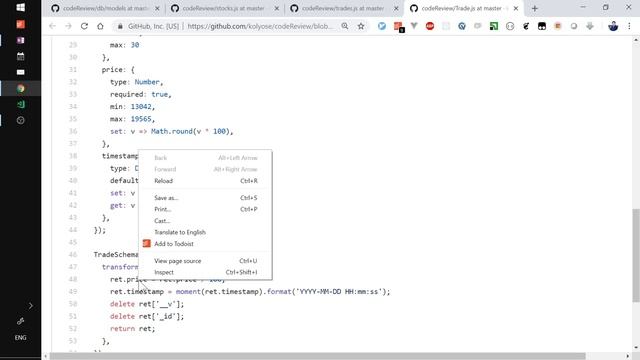Open Todoist app in the taskbar
This screenshot has width=640, height=360.
pyautogui.click(x=20, y=24)
